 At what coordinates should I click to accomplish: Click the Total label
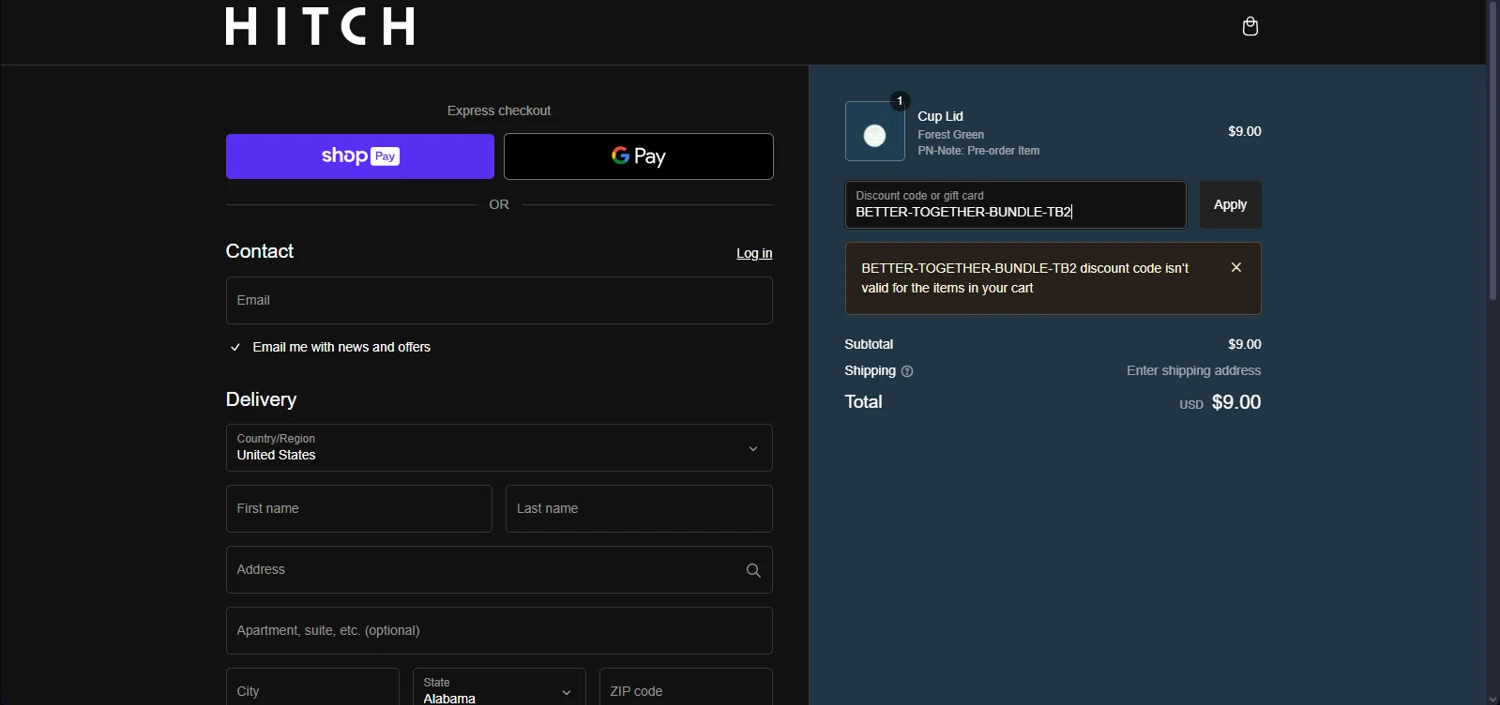(864, 402)
